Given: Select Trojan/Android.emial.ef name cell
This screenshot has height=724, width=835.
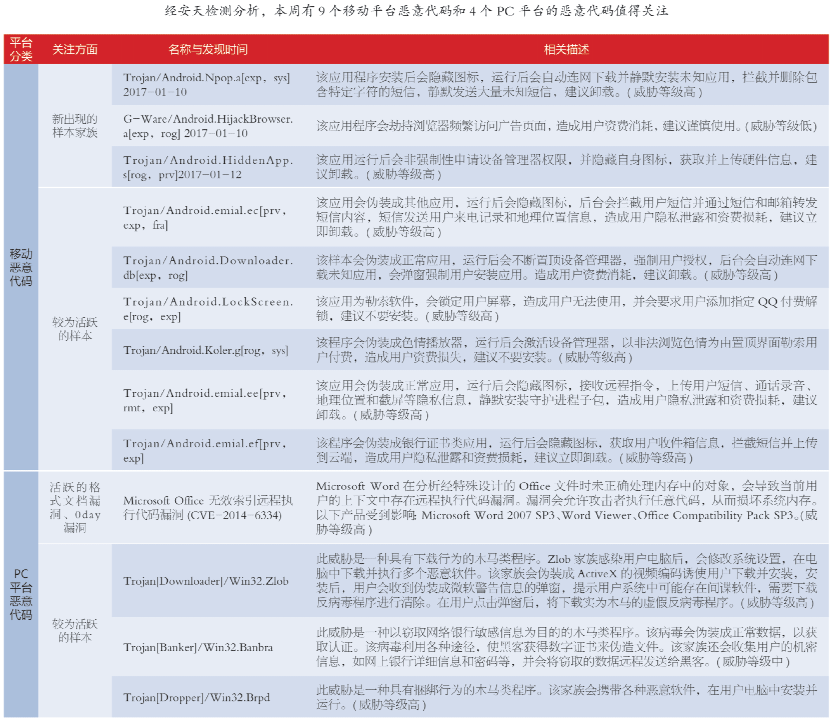Looking at the screenshot, I should (208, 450).
